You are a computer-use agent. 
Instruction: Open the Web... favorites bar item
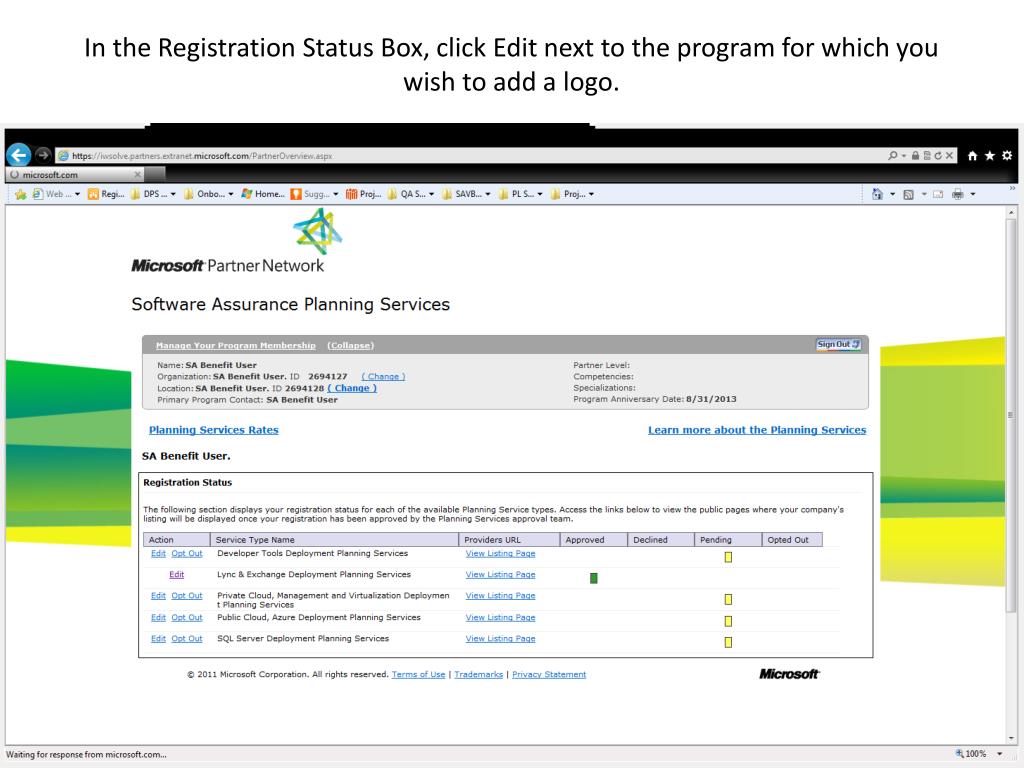56,194
